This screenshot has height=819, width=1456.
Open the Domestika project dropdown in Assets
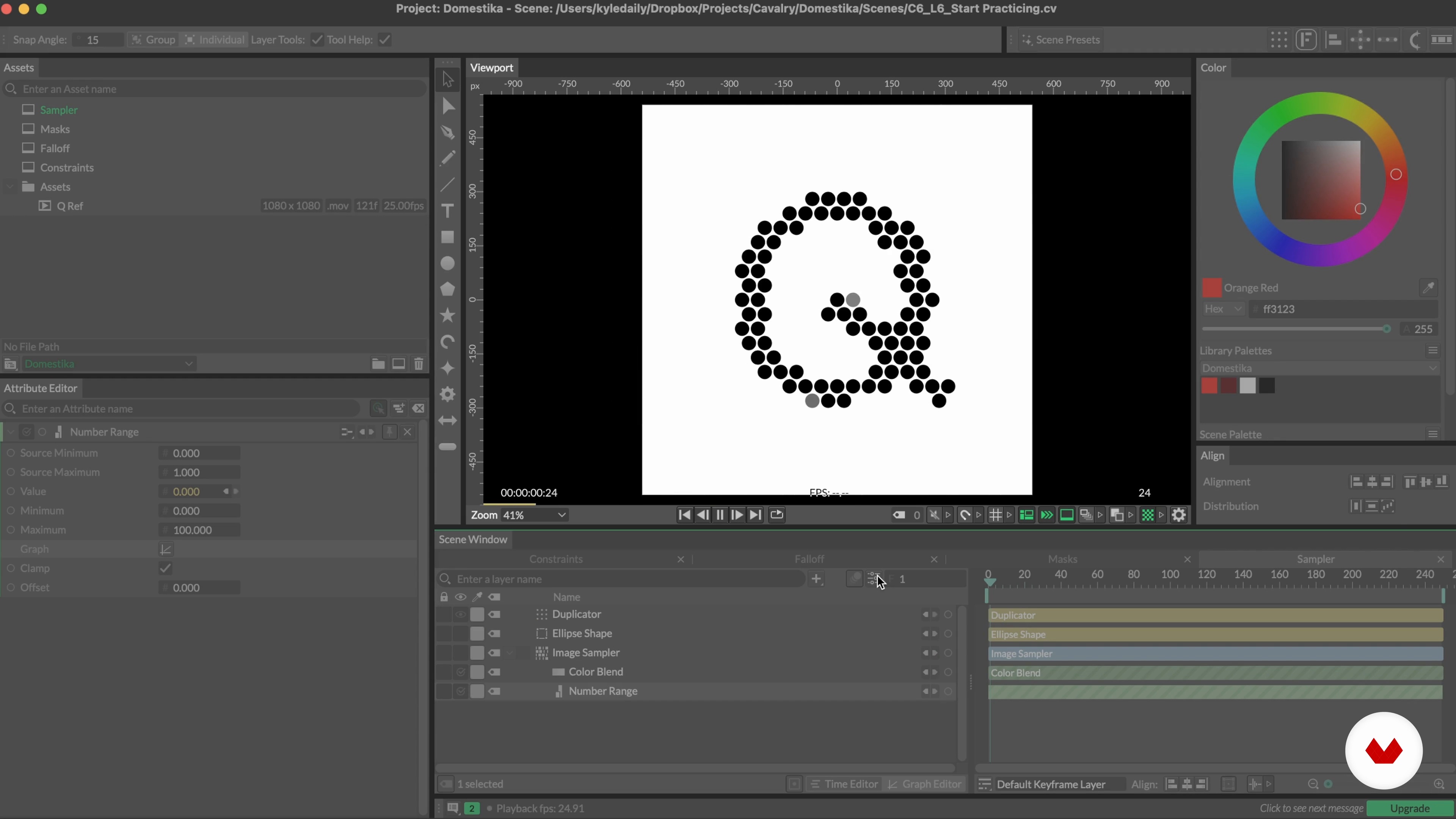tap(109, 364)
